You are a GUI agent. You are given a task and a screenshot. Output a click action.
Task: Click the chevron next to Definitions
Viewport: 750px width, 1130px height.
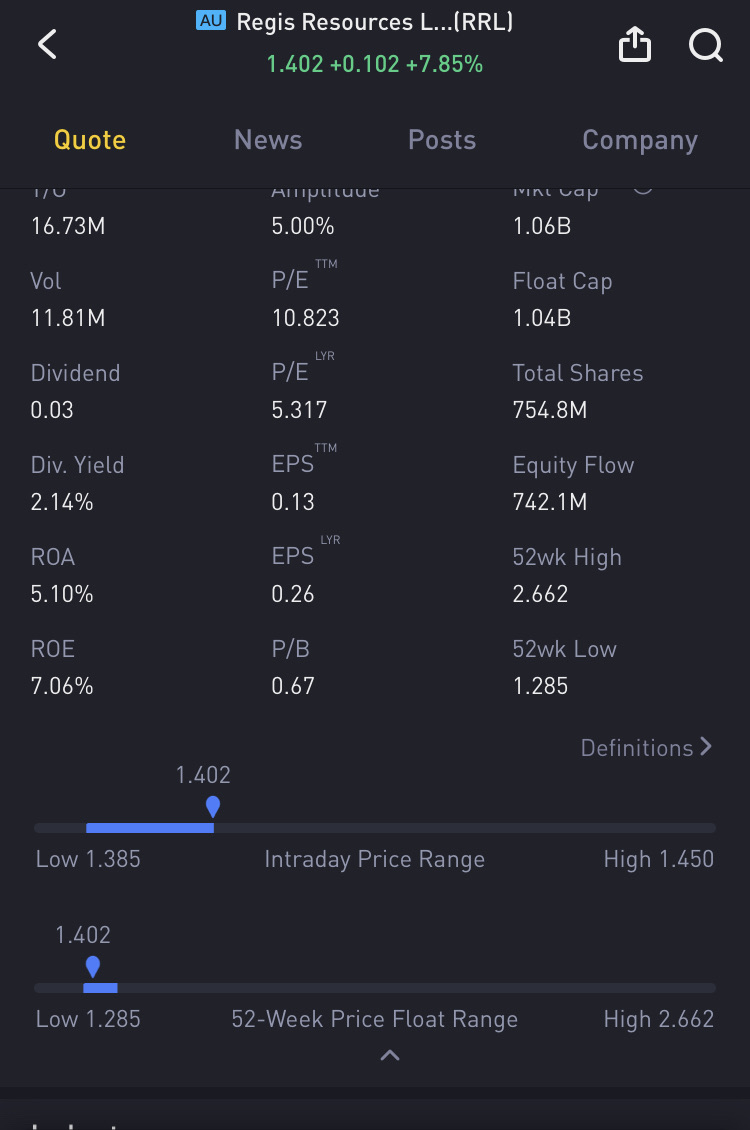(x=707, y=747)
